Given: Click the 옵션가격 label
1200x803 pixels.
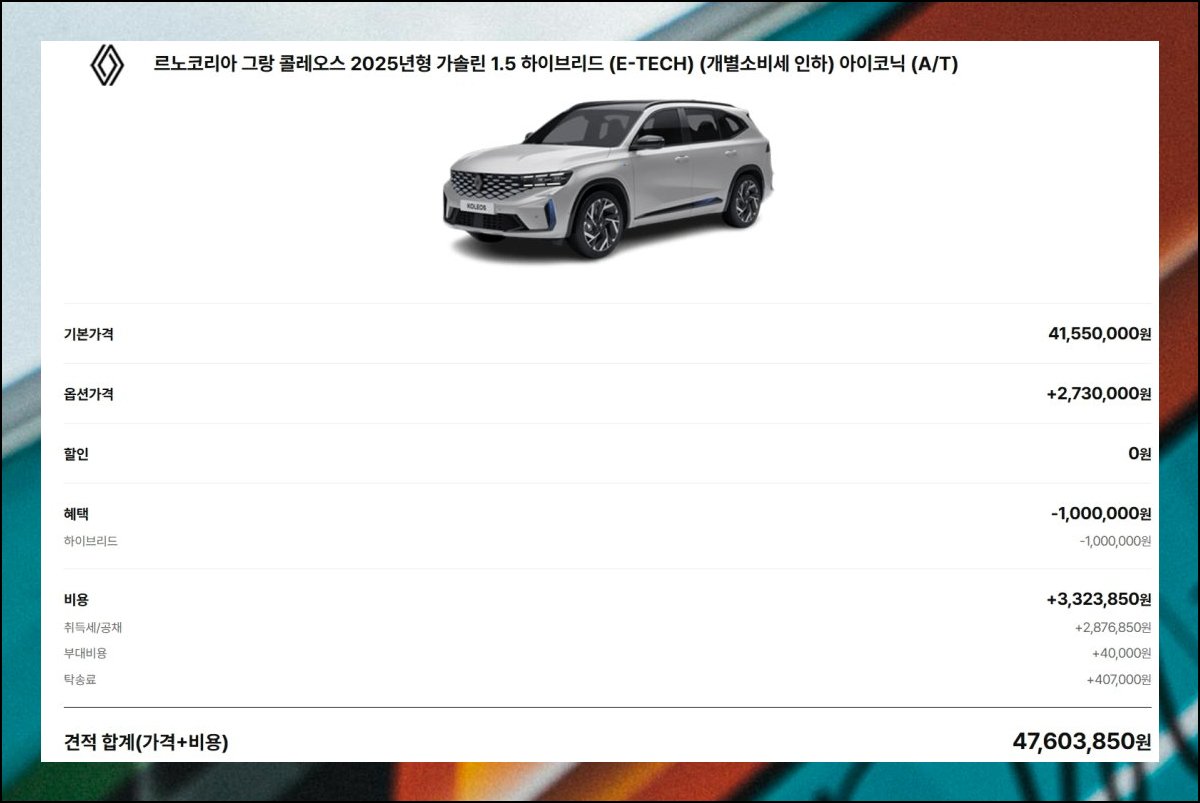Looking at the screenshot, I should tap(89, 394).
